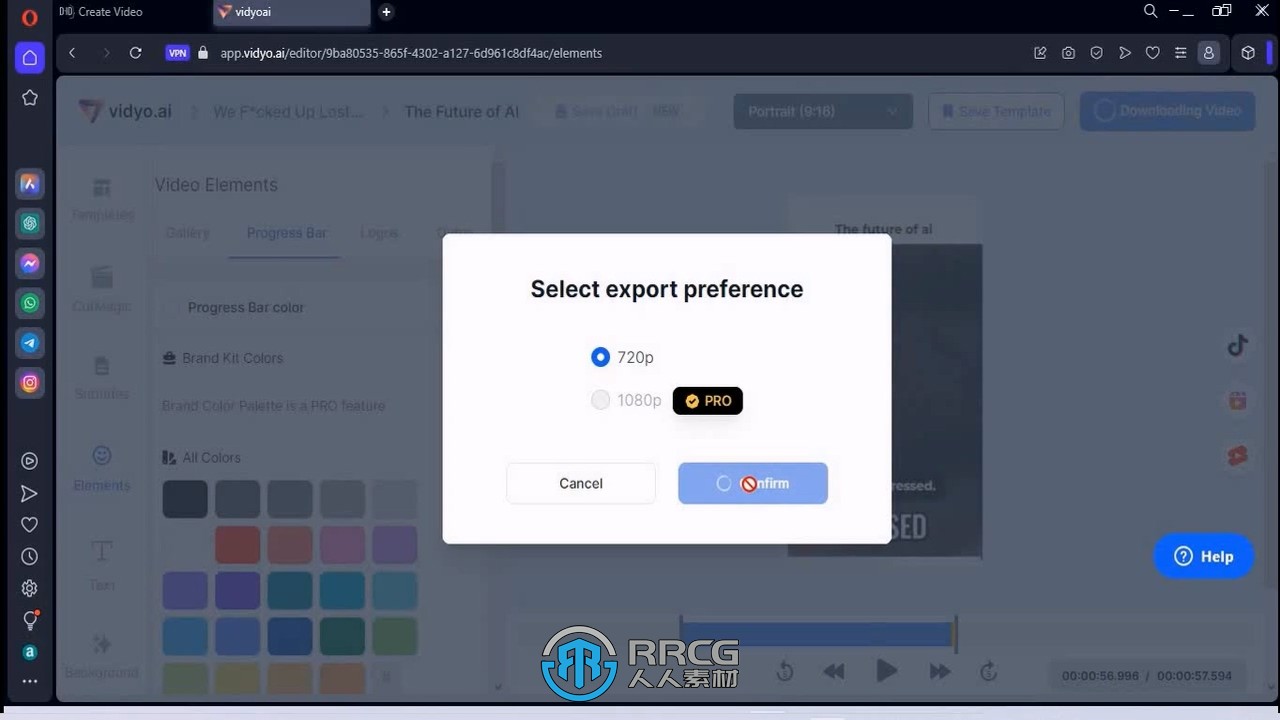Rewind the video preview
Image resolution: width=1280 pixels, height=720 pixels.
point(834,672)
